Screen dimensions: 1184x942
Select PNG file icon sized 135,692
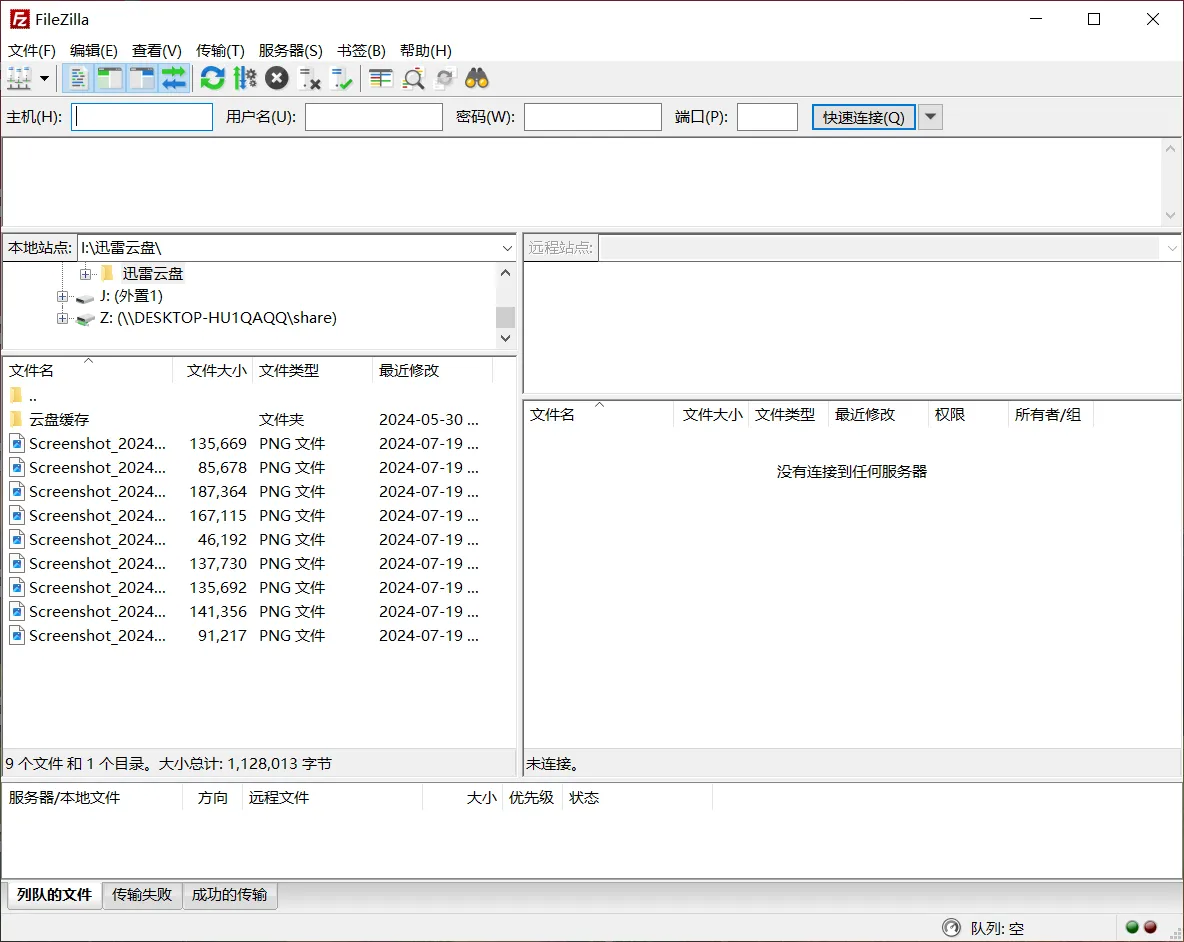(x=17, y=587)
